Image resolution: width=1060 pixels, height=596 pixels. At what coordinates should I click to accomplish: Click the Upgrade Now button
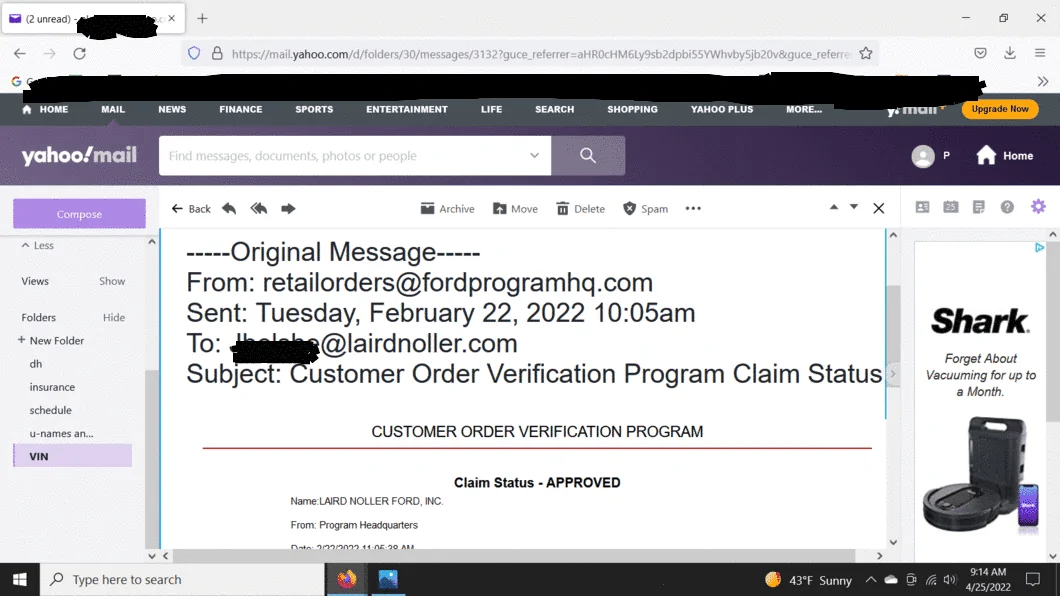(x=1000, y=109)
